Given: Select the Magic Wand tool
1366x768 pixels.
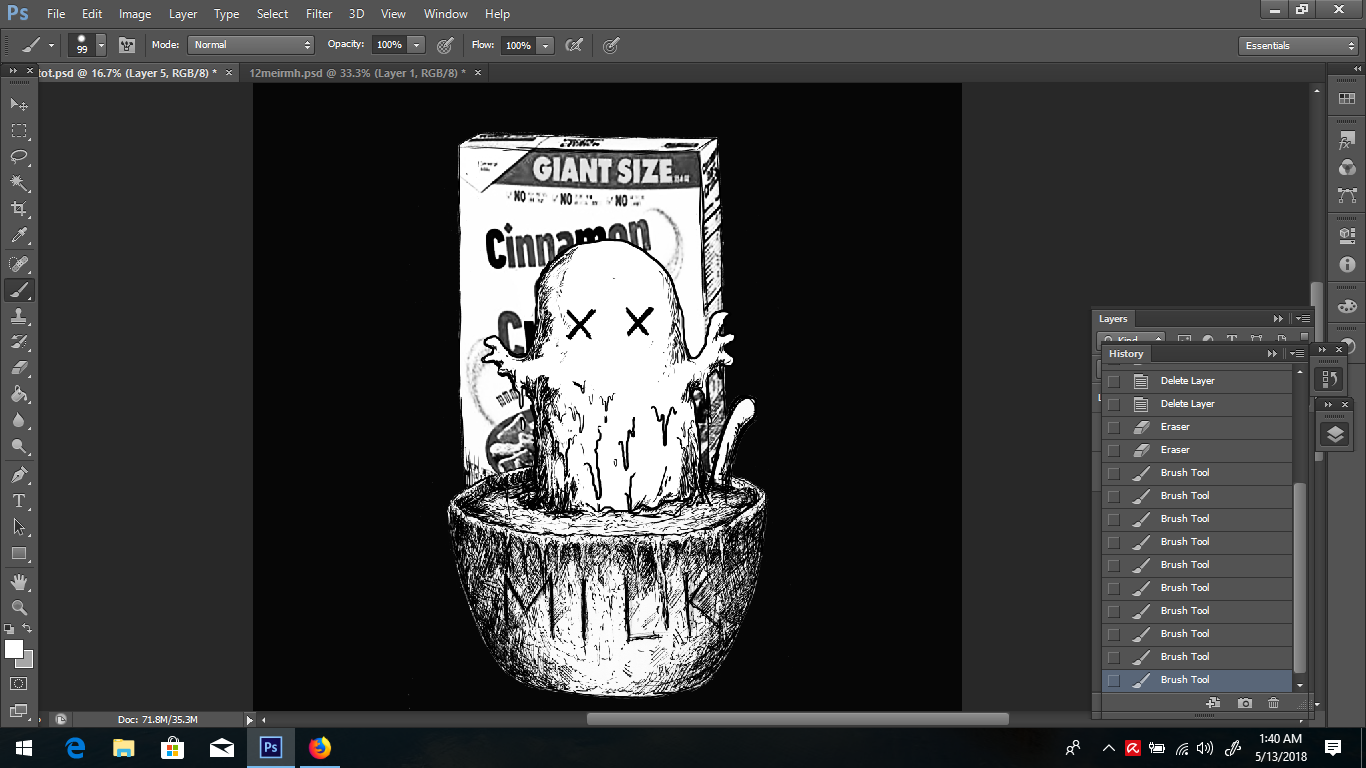Looking at the screenshot, I should click(x=19, y=183).
